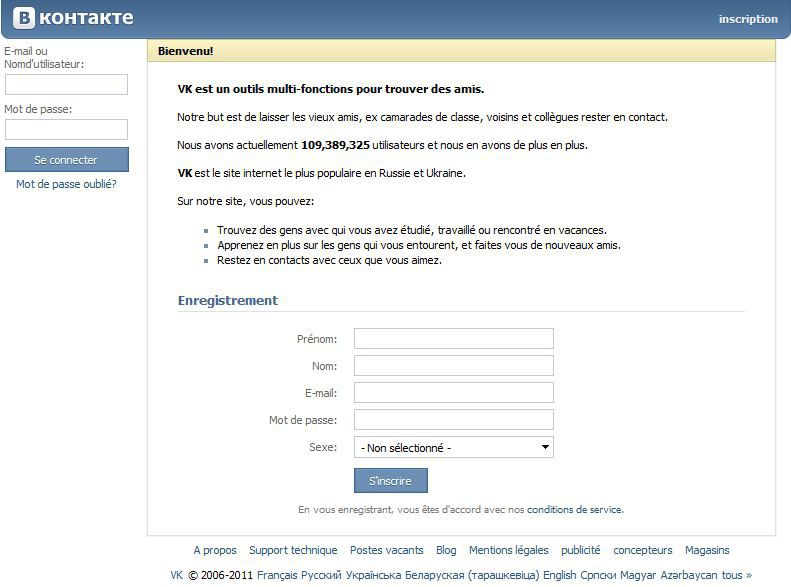
Task: Switch language to Беларуская (тарашкевіца)
Action: coord(472,575)
